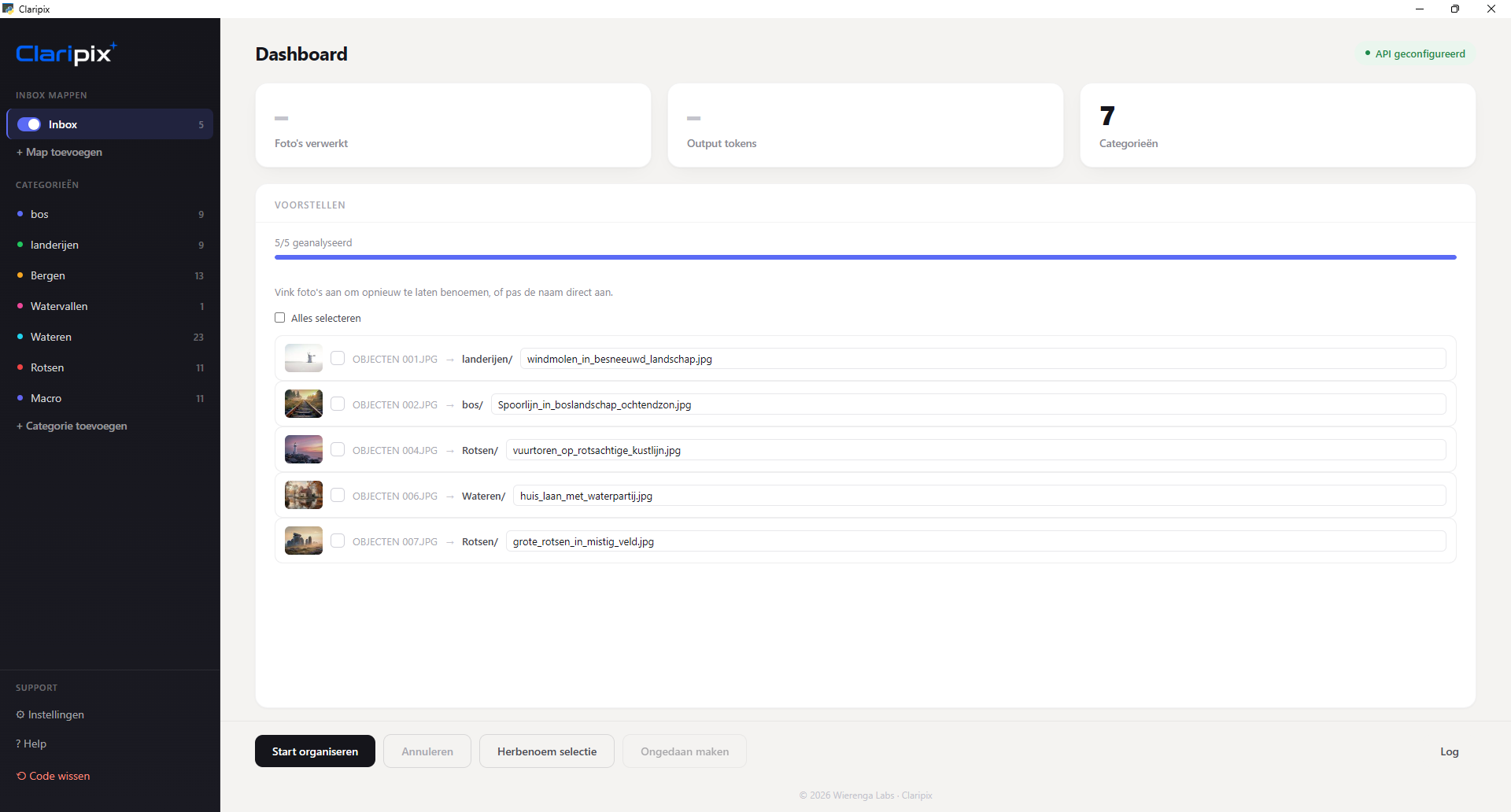1511x812 pixels.
Task: Click the Ongedaan maken button
Action: (x=685, y=751)
